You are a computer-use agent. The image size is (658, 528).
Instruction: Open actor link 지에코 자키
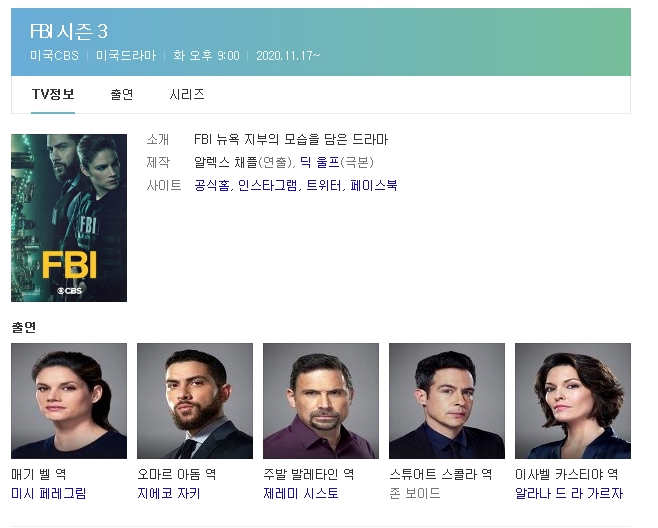(x=169, y=493)
